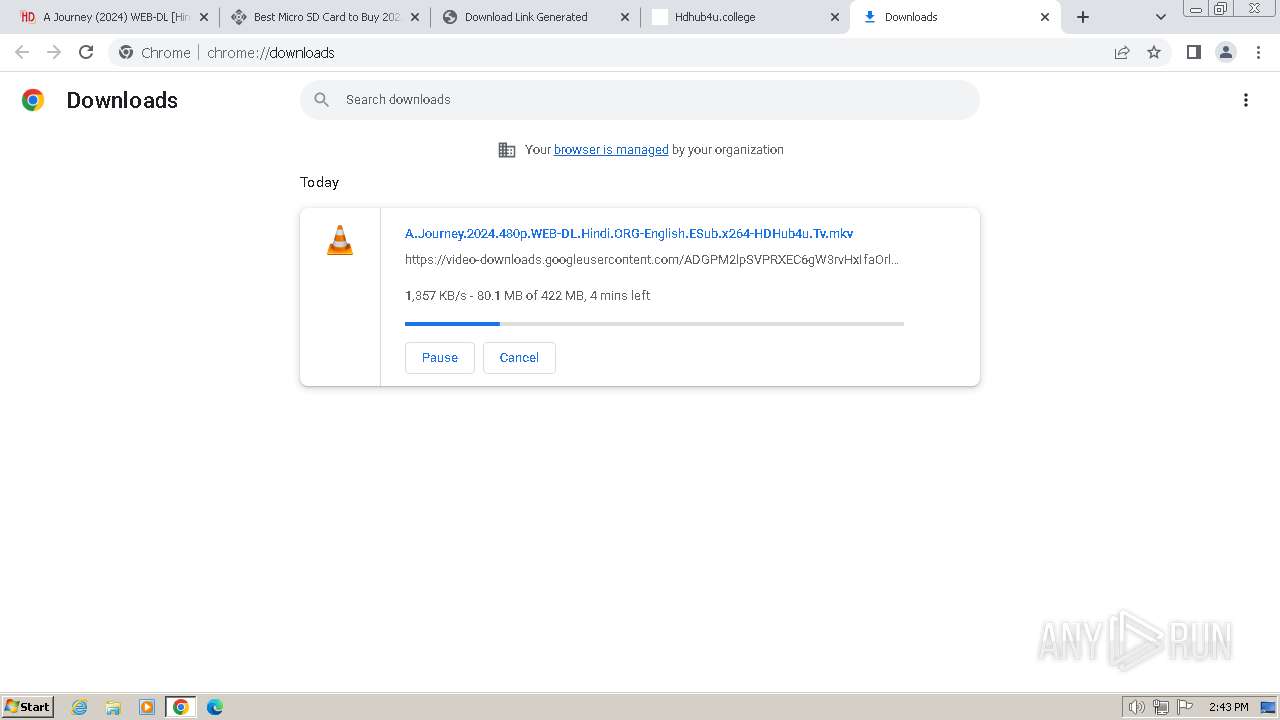
Task: Pause the current download
Action: [x=440, y=358]
